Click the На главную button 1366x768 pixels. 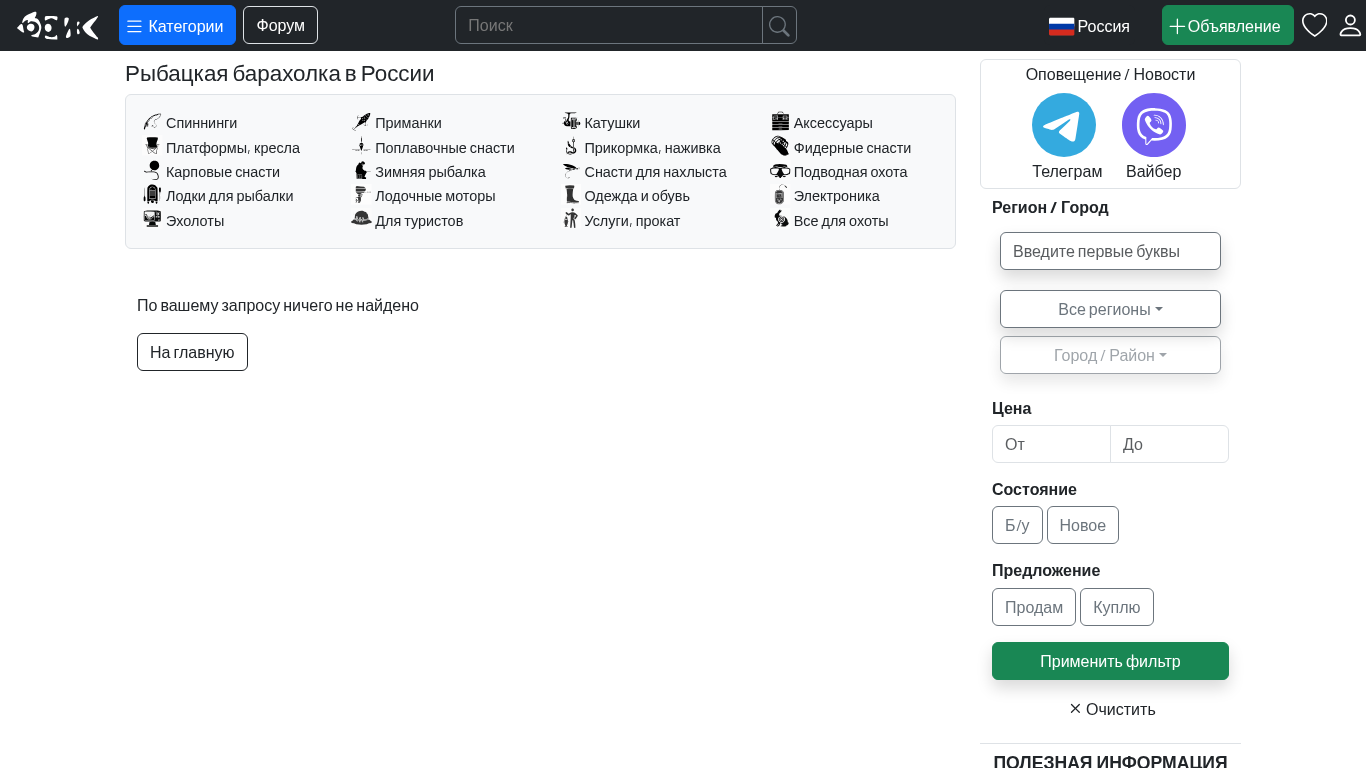click(192, 352)
